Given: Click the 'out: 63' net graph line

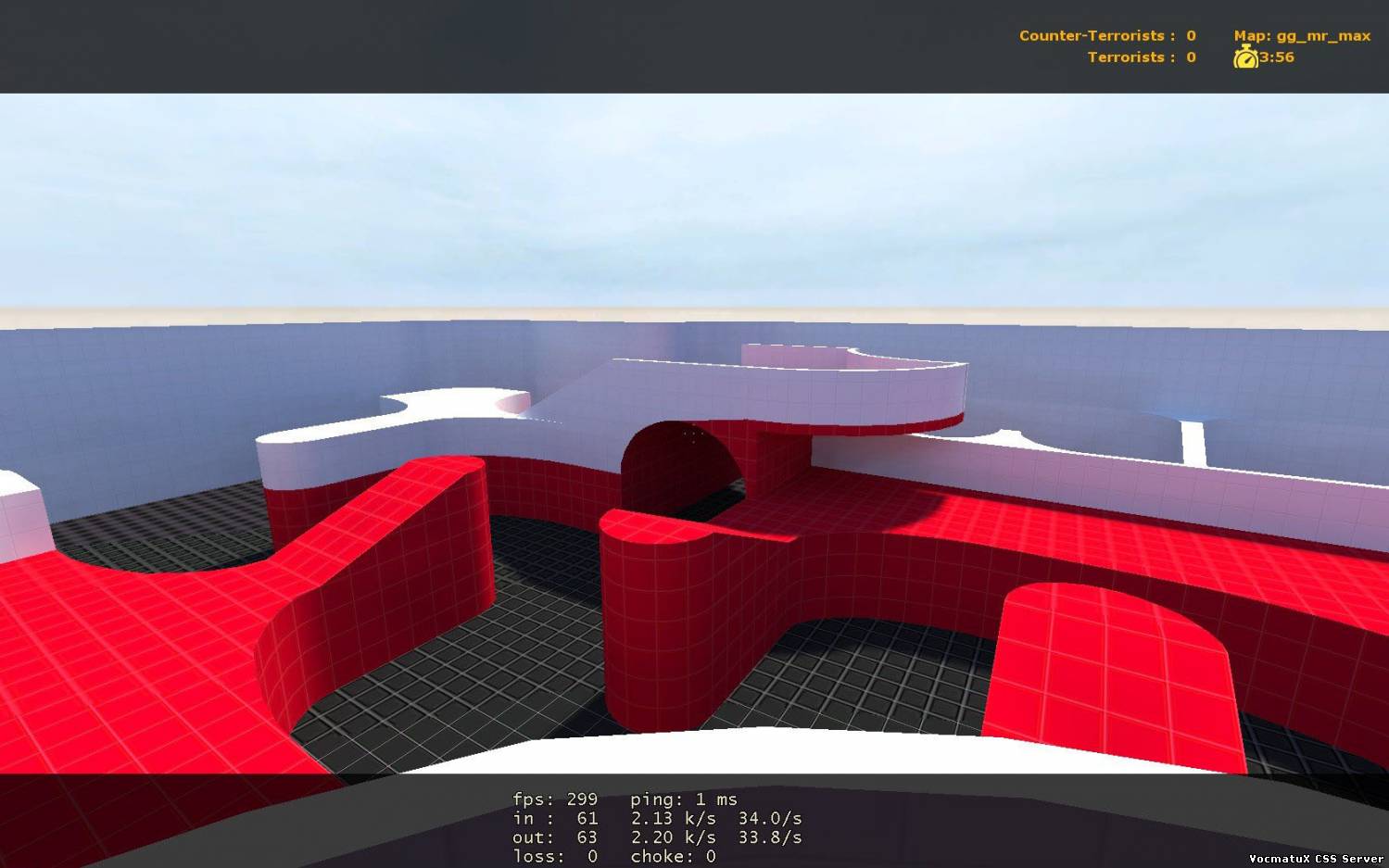Looking at the screenshot, I should [555, 837].
